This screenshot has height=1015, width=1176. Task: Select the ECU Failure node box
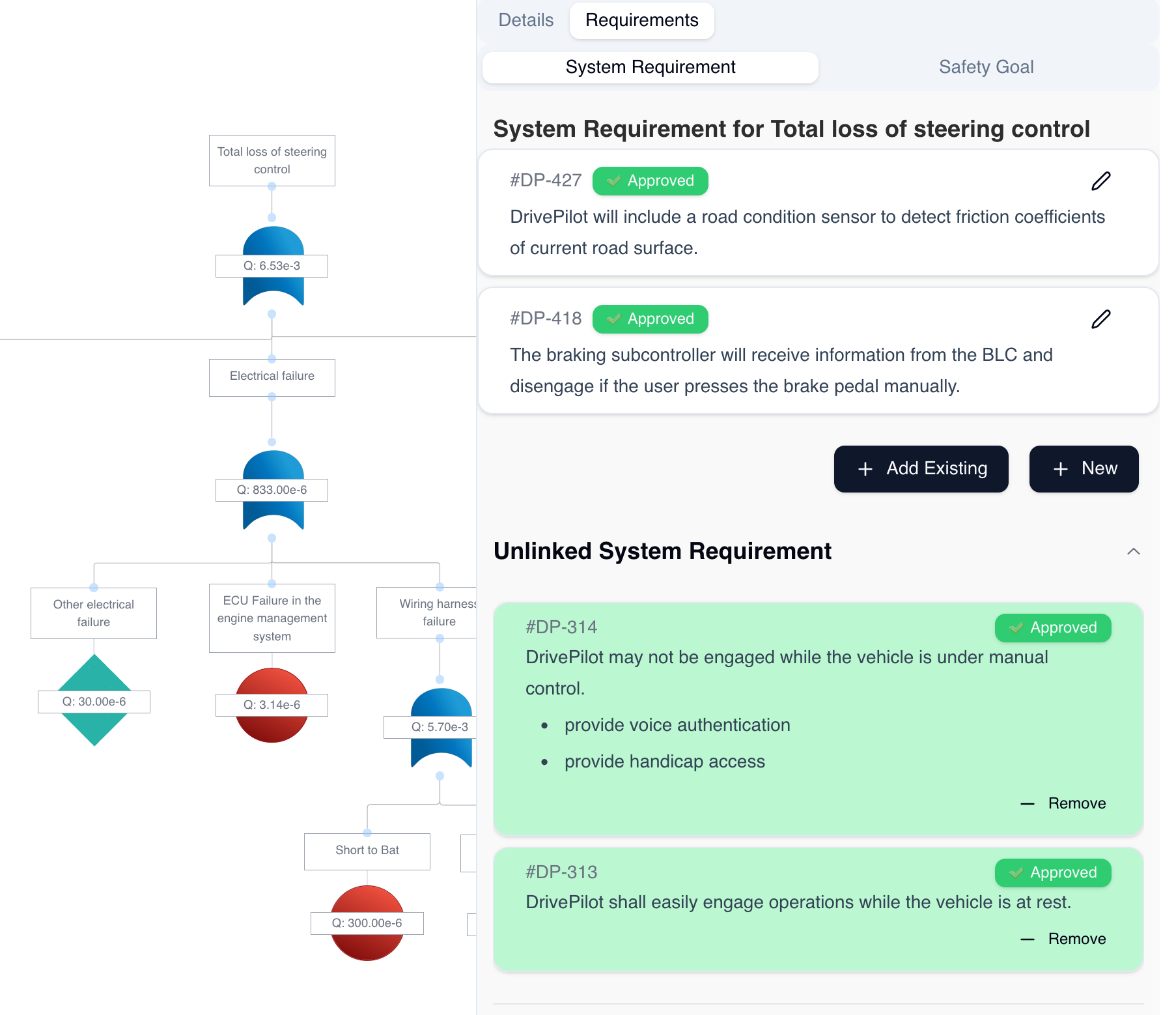(x=272, y=618)
